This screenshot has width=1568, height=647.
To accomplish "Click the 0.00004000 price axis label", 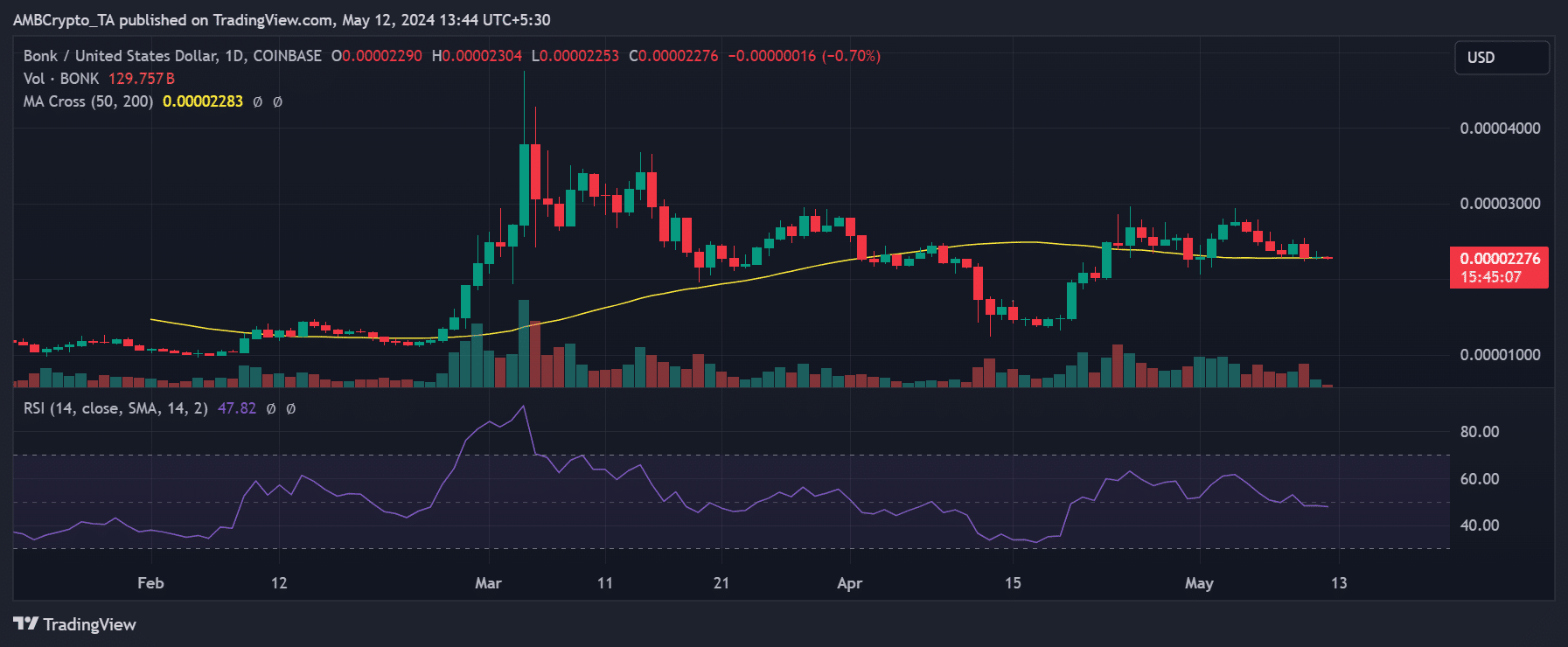I will point(1500,129).
